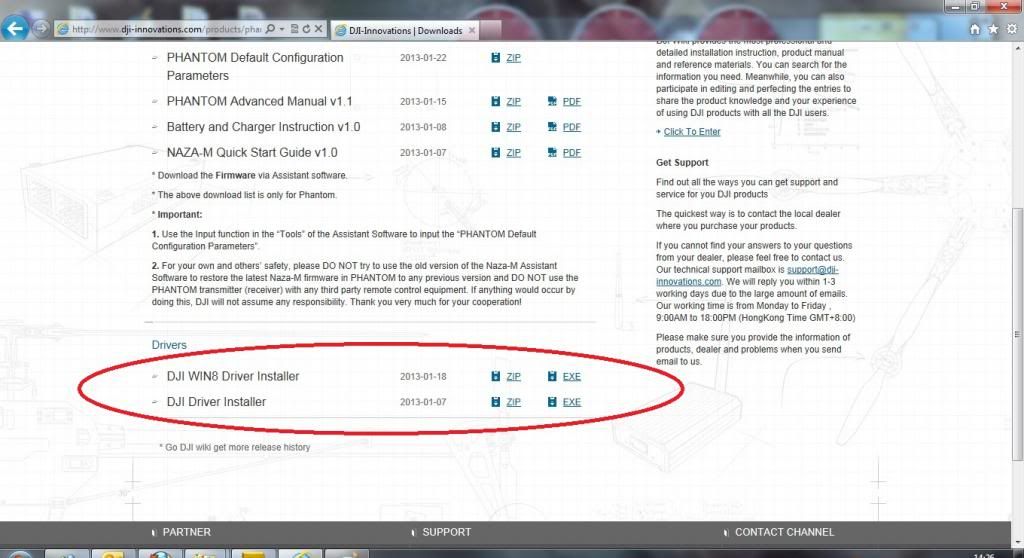Open the browser Home icon
This screenshot has height=558, width=1024.
[974, 29]
